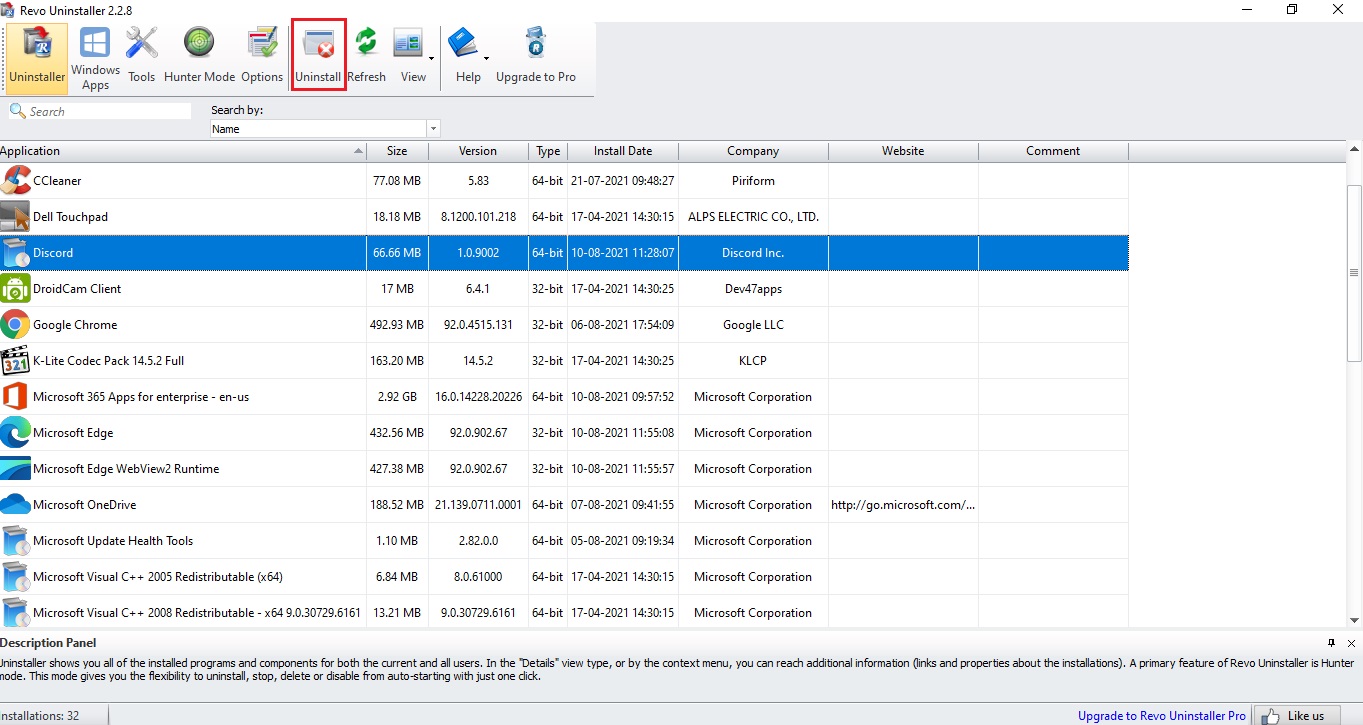
Task: Select the Microsoft OneDrive icon
Action: [x=15, y=505]
